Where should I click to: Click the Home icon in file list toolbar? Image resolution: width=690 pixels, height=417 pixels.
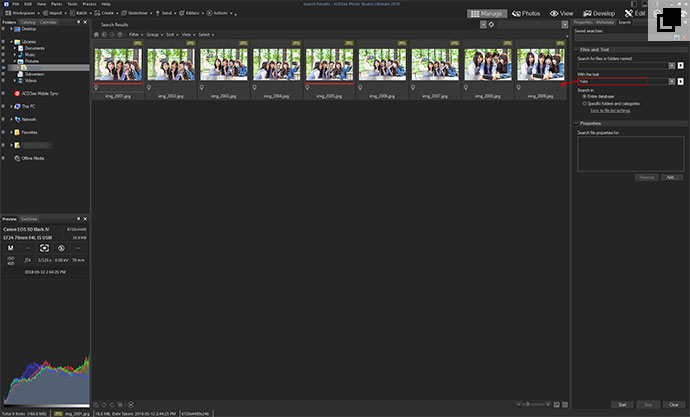click(x=96, y=34)
